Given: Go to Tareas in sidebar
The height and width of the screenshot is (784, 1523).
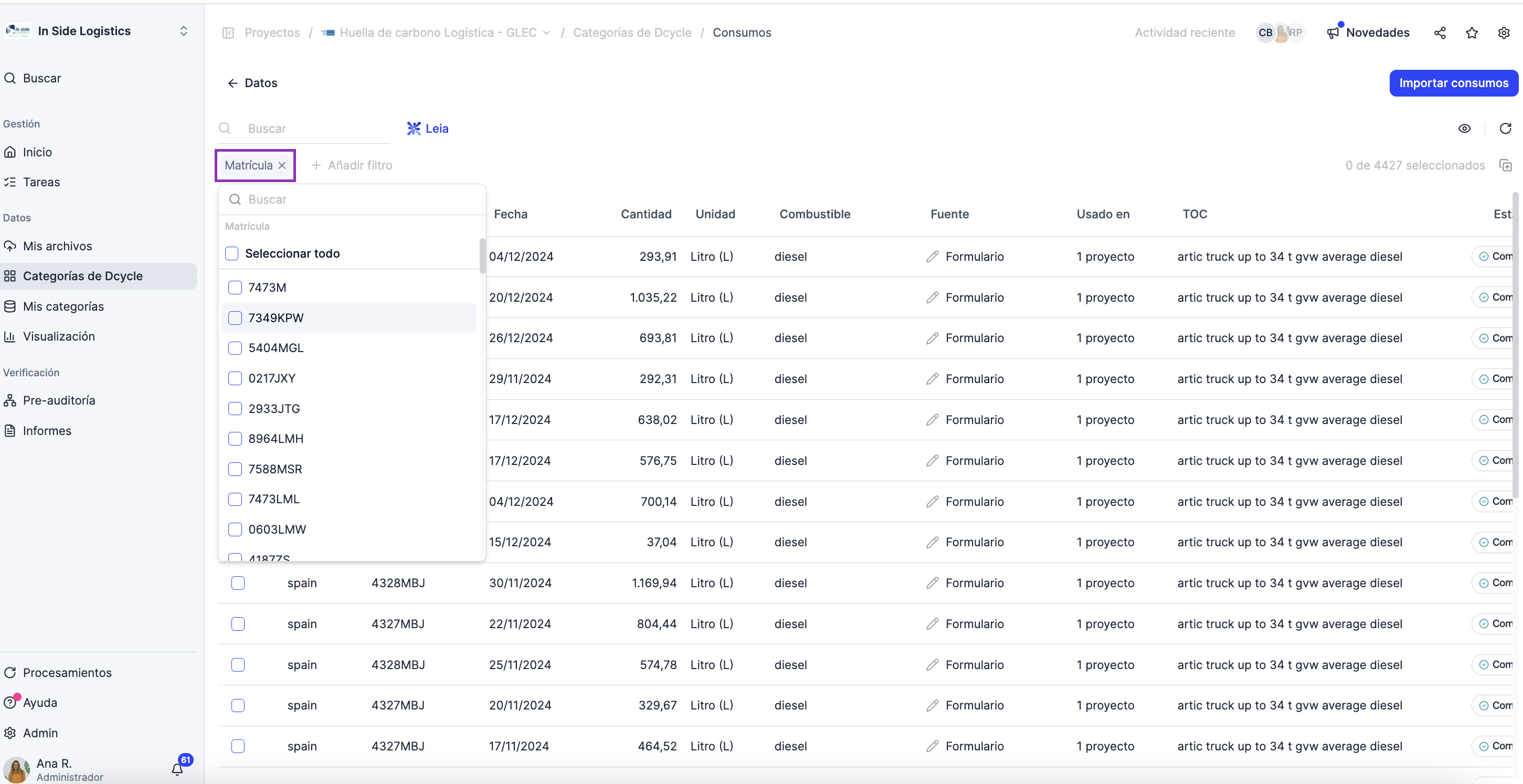Looking at the screenshot, I should (41, 182).
